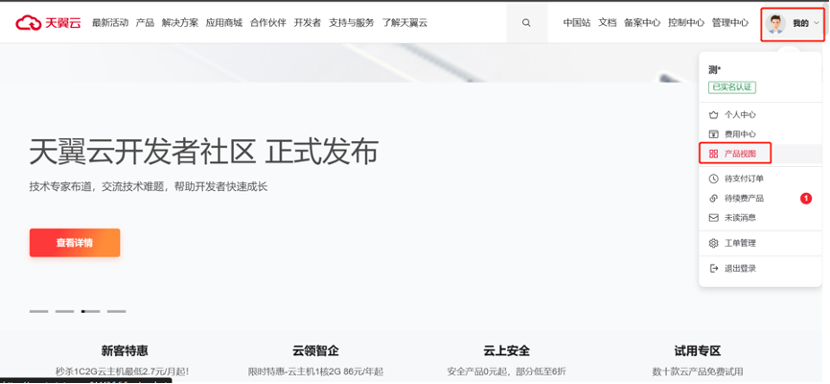
Task: Open the 文档 link
Action: click(607, 23)
